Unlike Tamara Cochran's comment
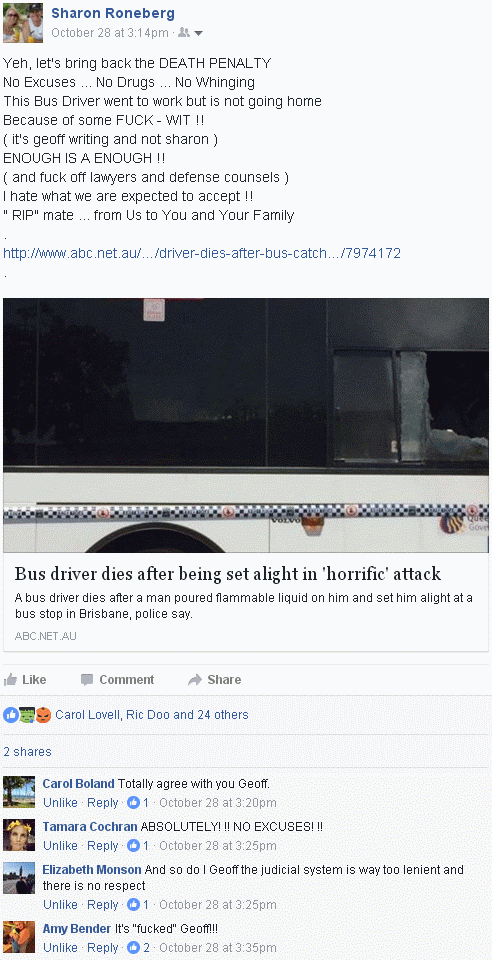492x960 pixels. coord(60,846)
